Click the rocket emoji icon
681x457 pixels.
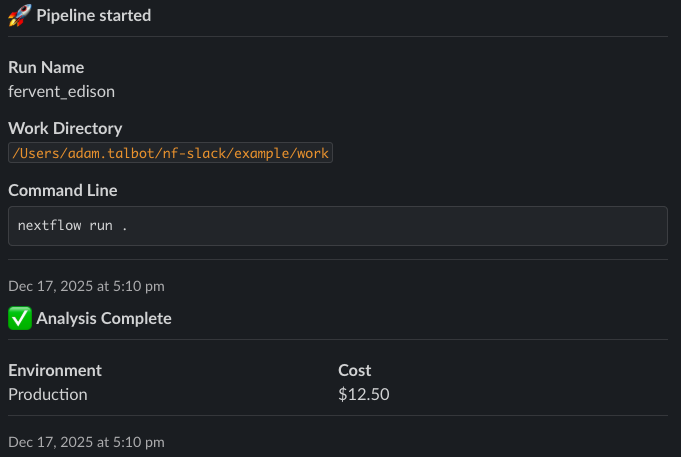pos(19,15)
